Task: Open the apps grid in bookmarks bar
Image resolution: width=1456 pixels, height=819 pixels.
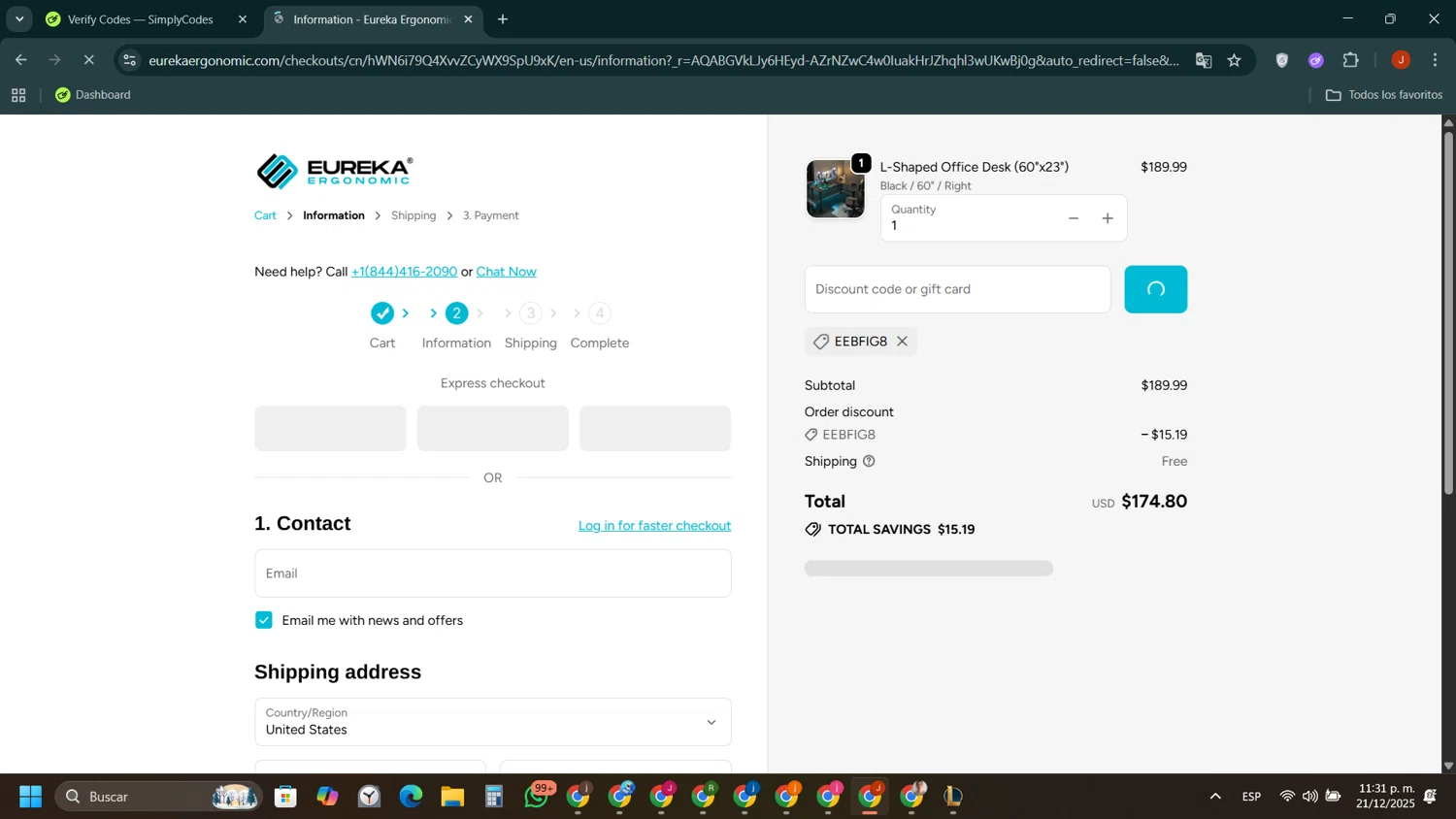Action: click(18, 95)
